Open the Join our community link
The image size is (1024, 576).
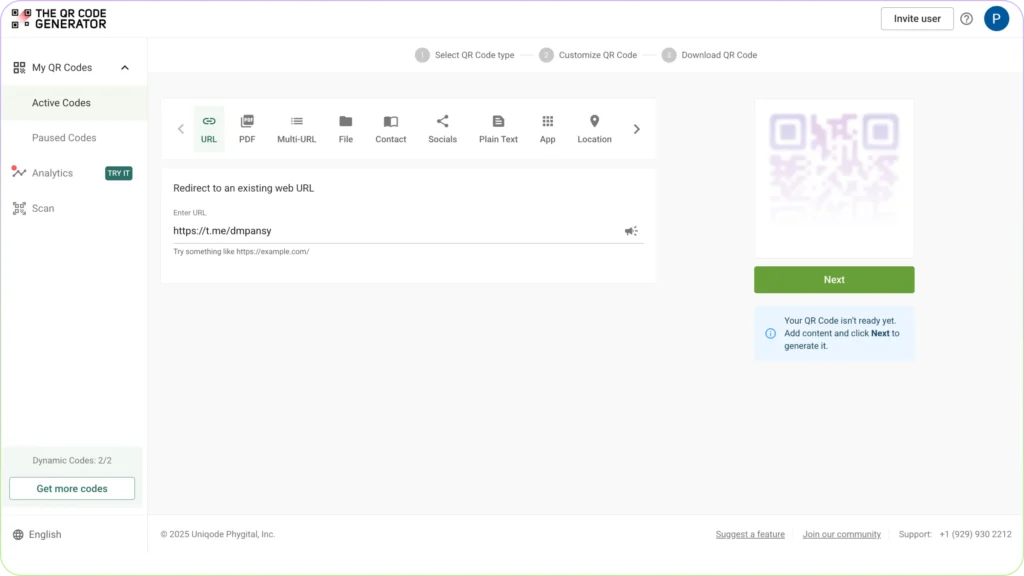coord(841,534)
